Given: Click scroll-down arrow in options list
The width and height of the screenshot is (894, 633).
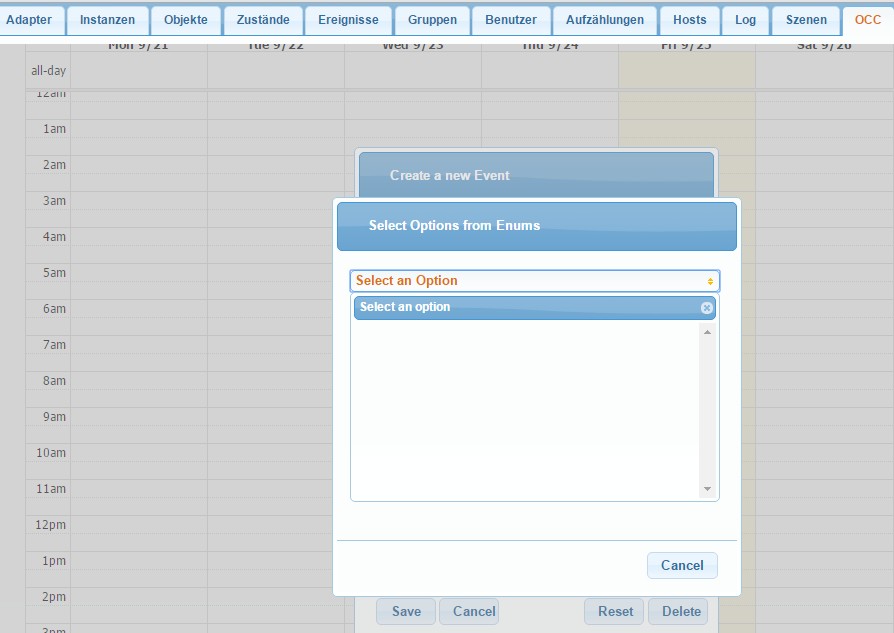Looking at the screenshot, I should (x=707, y=489).
